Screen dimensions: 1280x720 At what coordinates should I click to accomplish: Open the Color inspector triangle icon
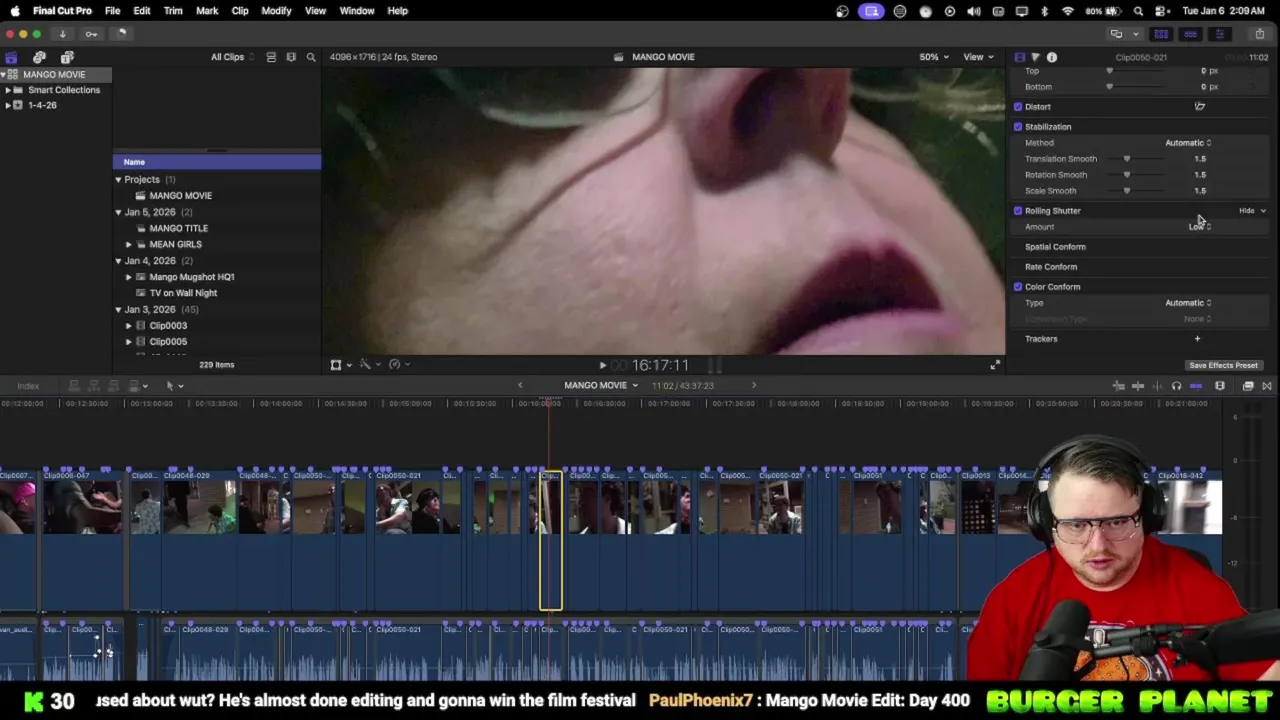point(1035,57)
